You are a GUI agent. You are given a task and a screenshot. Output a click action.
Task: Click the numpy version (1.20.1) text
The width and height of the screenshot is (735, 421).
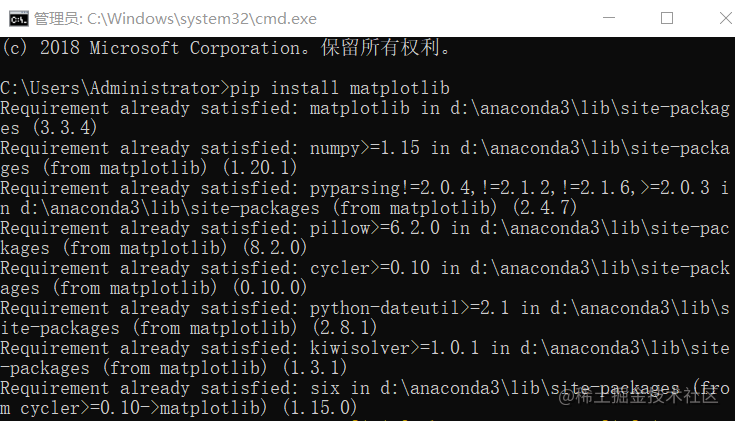click(251, 168)
